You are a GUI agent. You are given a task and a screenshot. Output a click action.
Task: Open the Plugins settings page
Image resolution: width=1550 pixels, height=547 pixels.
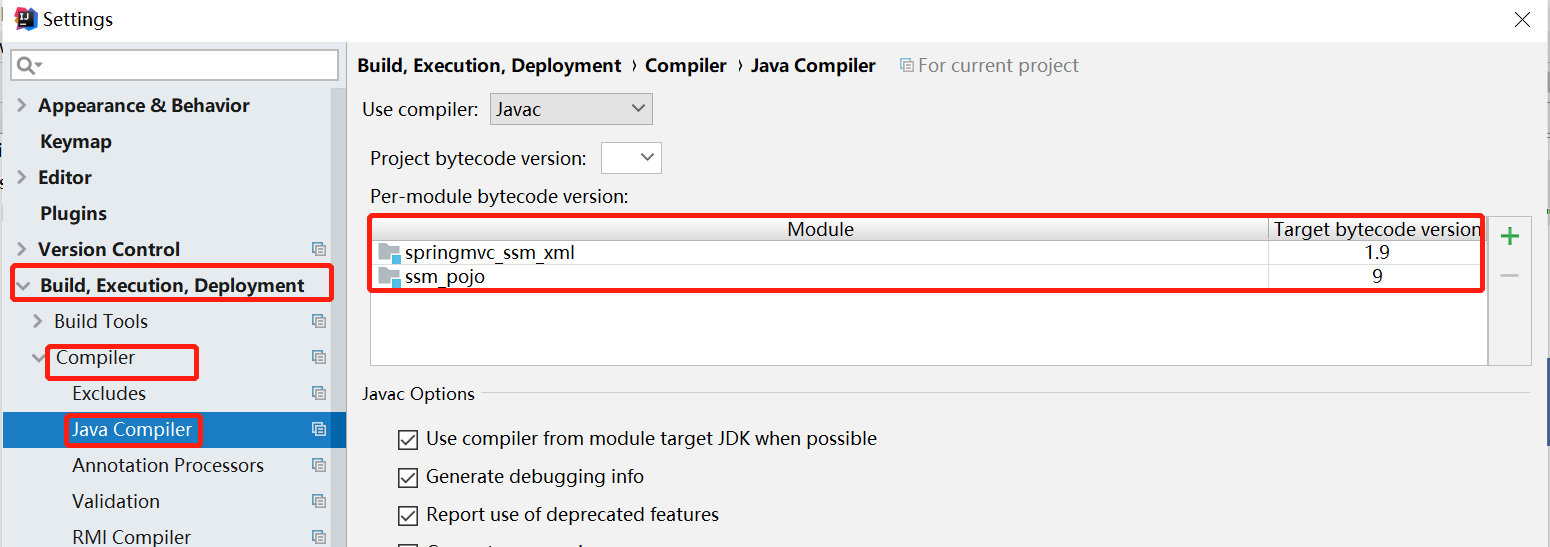tap(73, 214)
